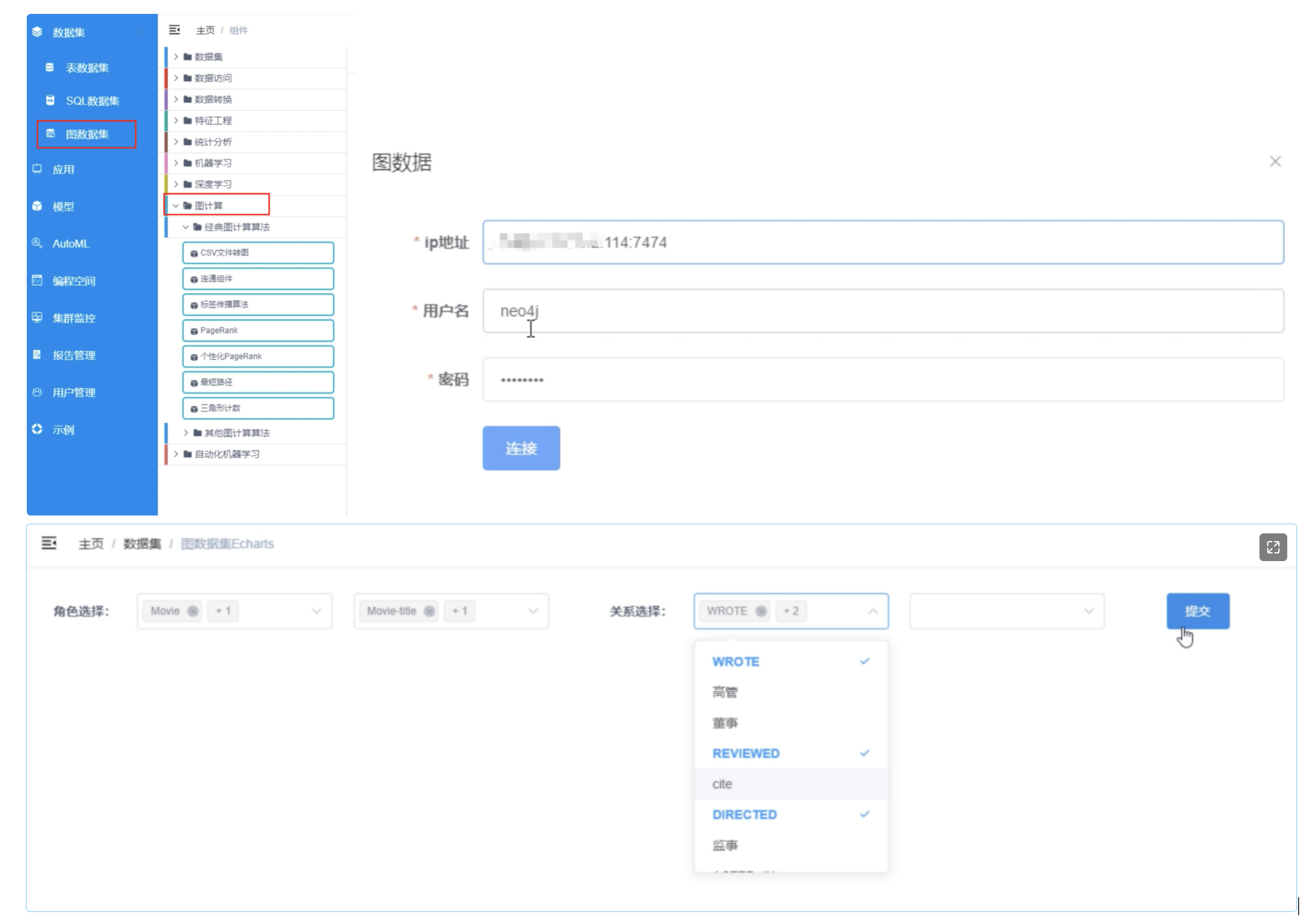
Task: Click the 表数据集 database icon
Action: [50, 67]
